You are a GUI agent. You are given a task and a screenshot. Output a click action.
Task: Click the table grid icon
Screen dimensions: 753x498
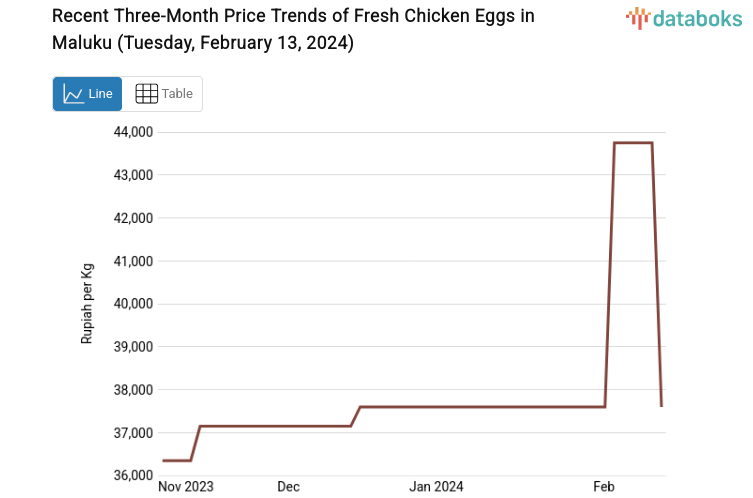pyautogui.click(x=146, y=94)
